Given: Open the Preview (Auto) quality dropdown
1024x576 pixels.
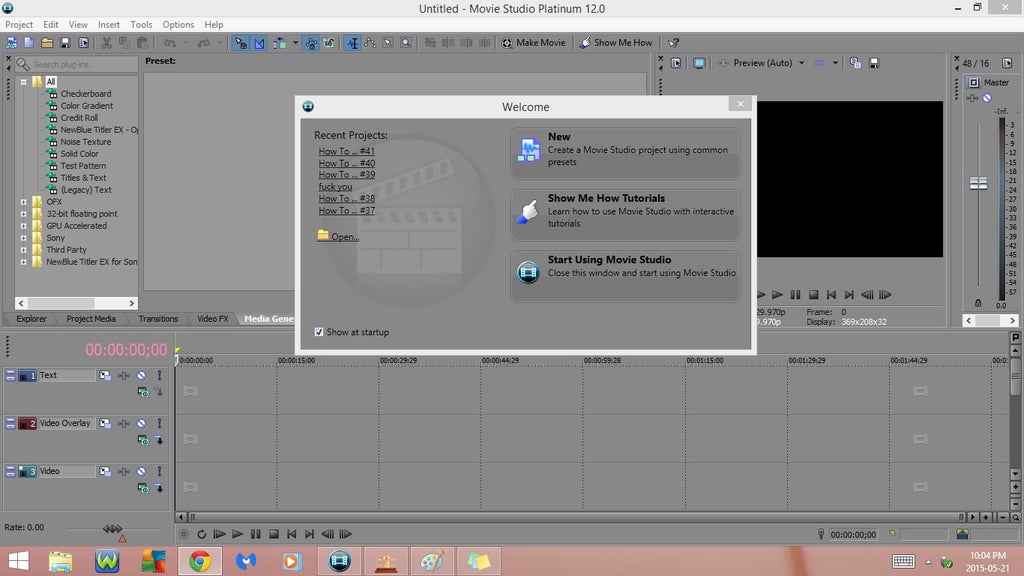Looking at the screenshot, I should tap(773, 62).
